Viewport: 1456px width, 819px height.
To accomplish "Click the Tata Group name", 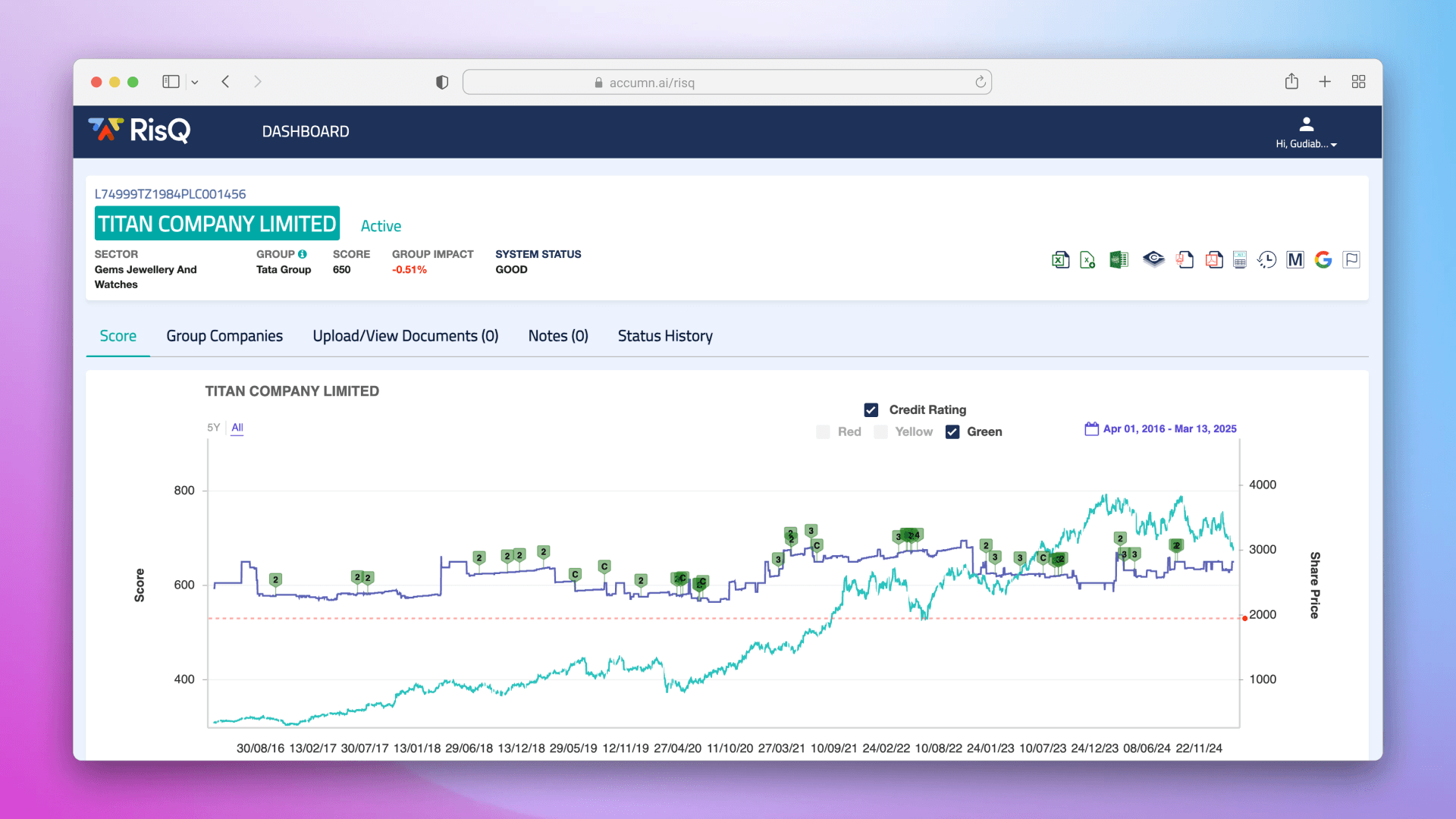I will point(284,269).
